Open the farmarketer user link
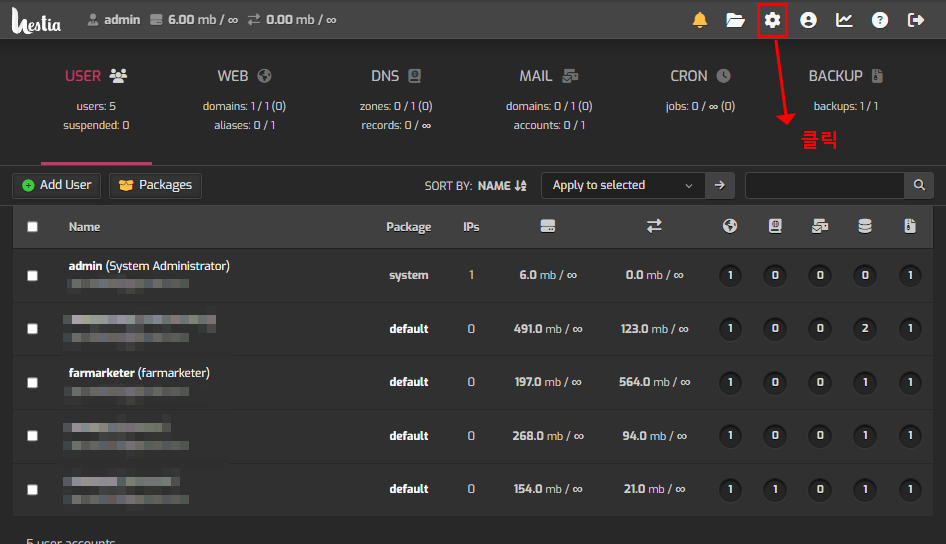This screenshot has width=946, height=544. pos(139,373)
